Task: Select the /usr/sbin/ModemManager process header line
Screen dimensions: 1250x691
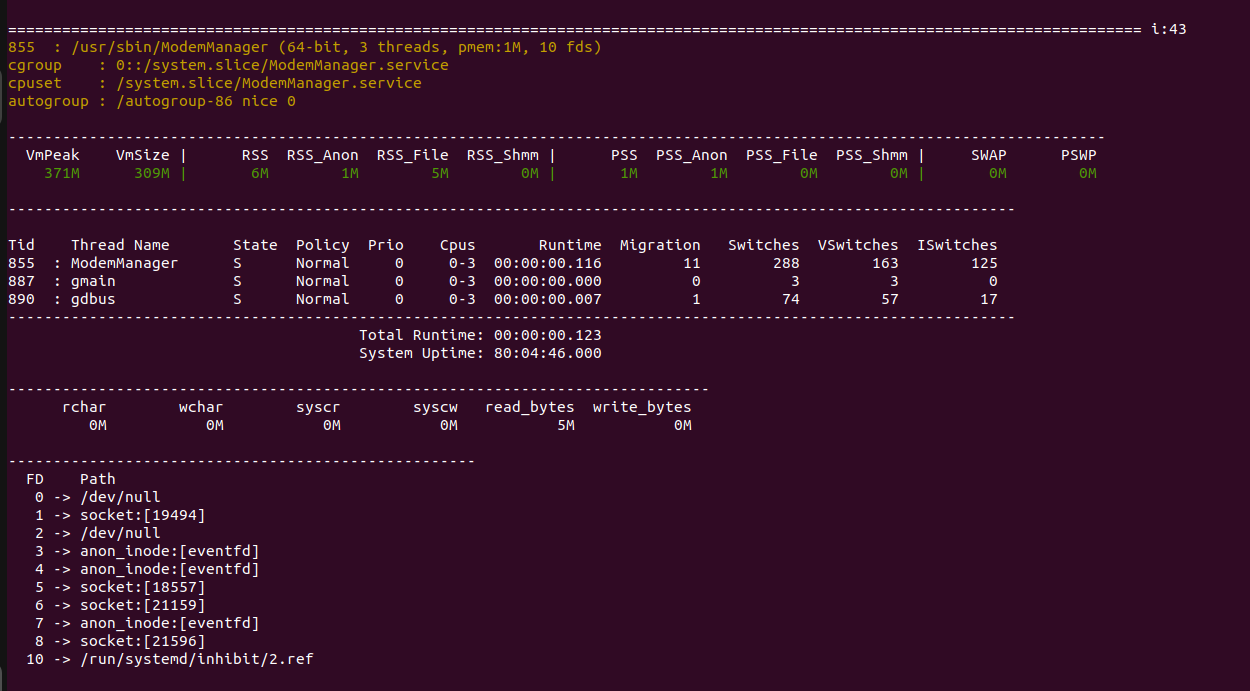Action: (x=305, y=47)
